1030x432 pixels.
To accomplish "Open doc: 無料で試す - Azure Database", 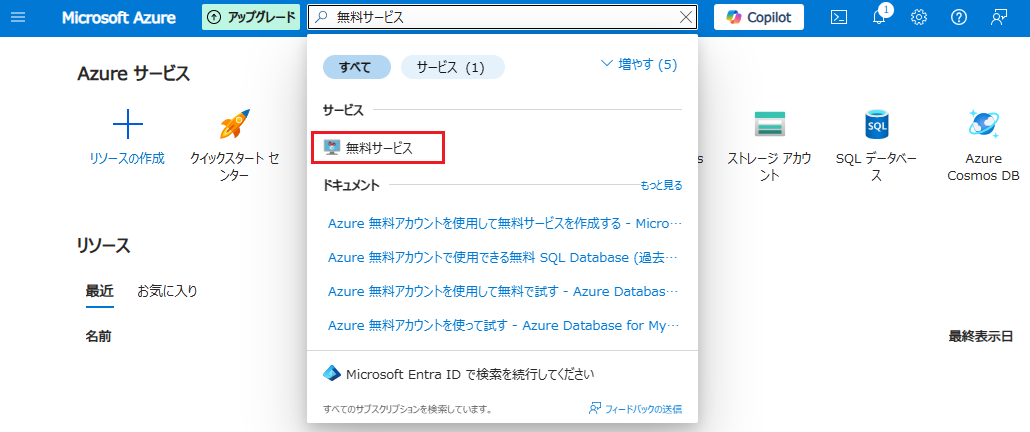I will (x=504, y=292).
